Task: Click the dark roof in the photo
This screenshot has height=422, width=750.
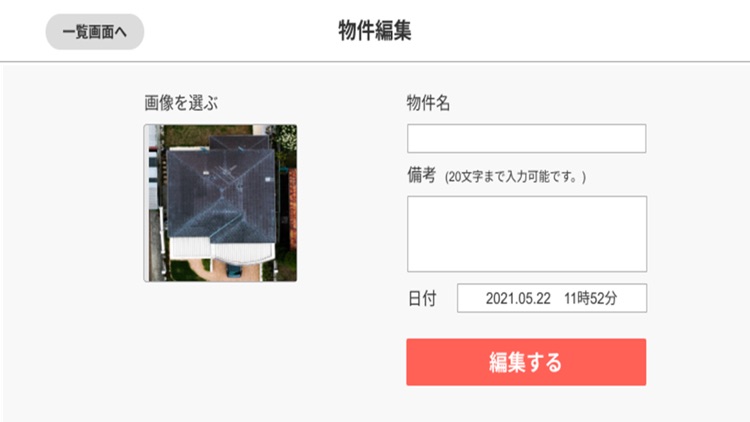Action: (x=221, y=191)
